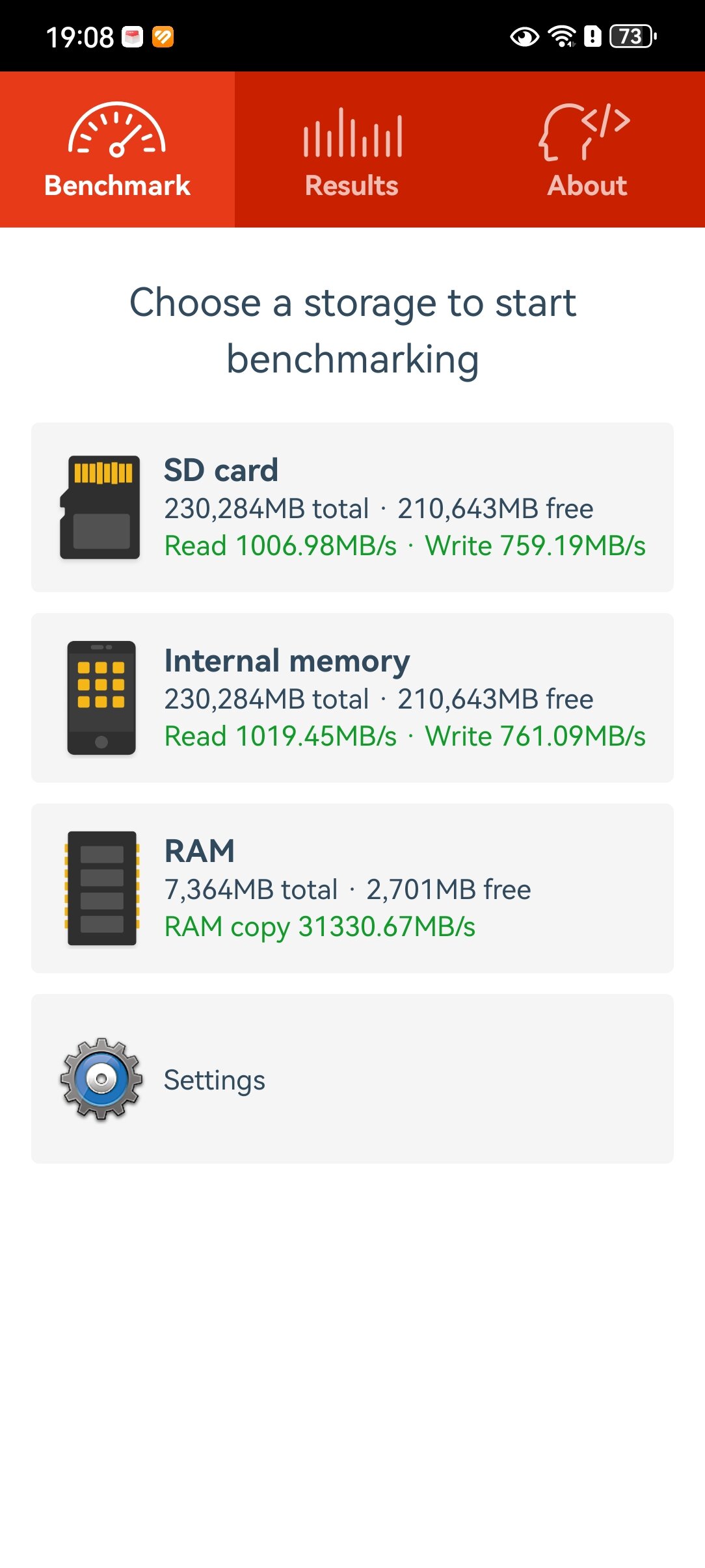Switch to the Results tab label
The height and width of the screenshot is (1568, 705).
[x=352, y=186]
